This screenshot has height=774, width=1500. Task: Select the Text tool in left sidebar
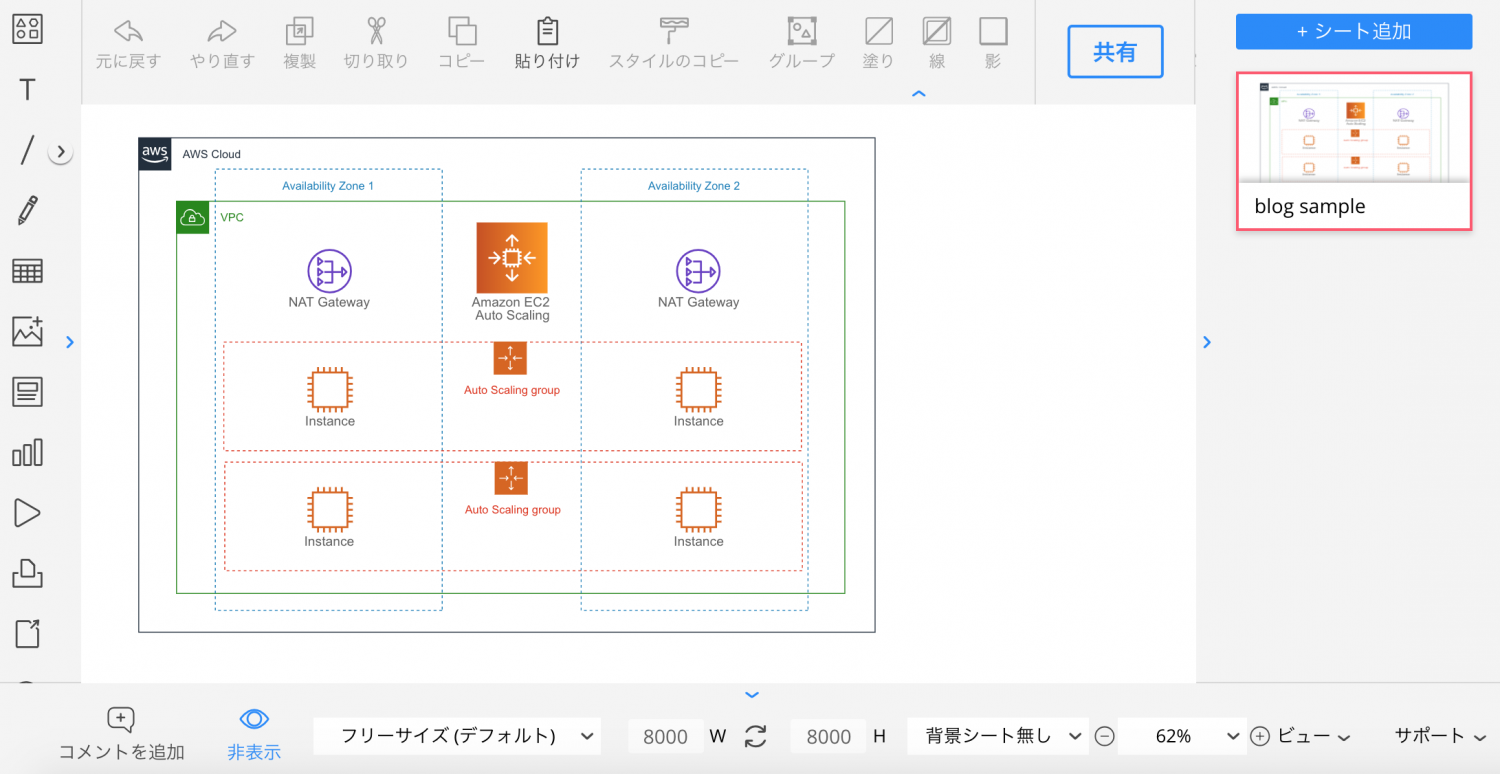[x=27, y=90]
